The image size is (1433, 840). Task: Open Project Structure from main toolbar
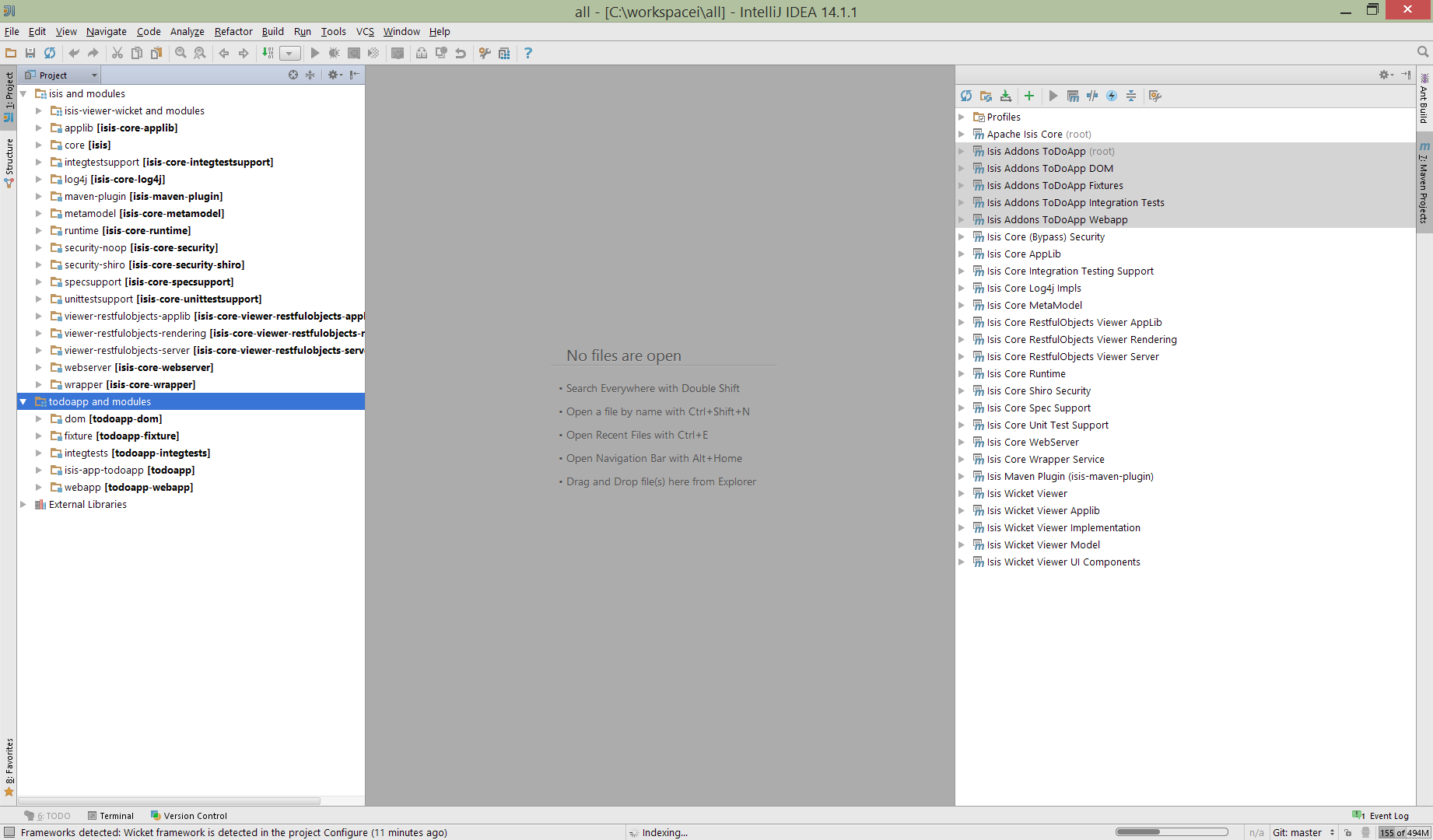point(504,53)
